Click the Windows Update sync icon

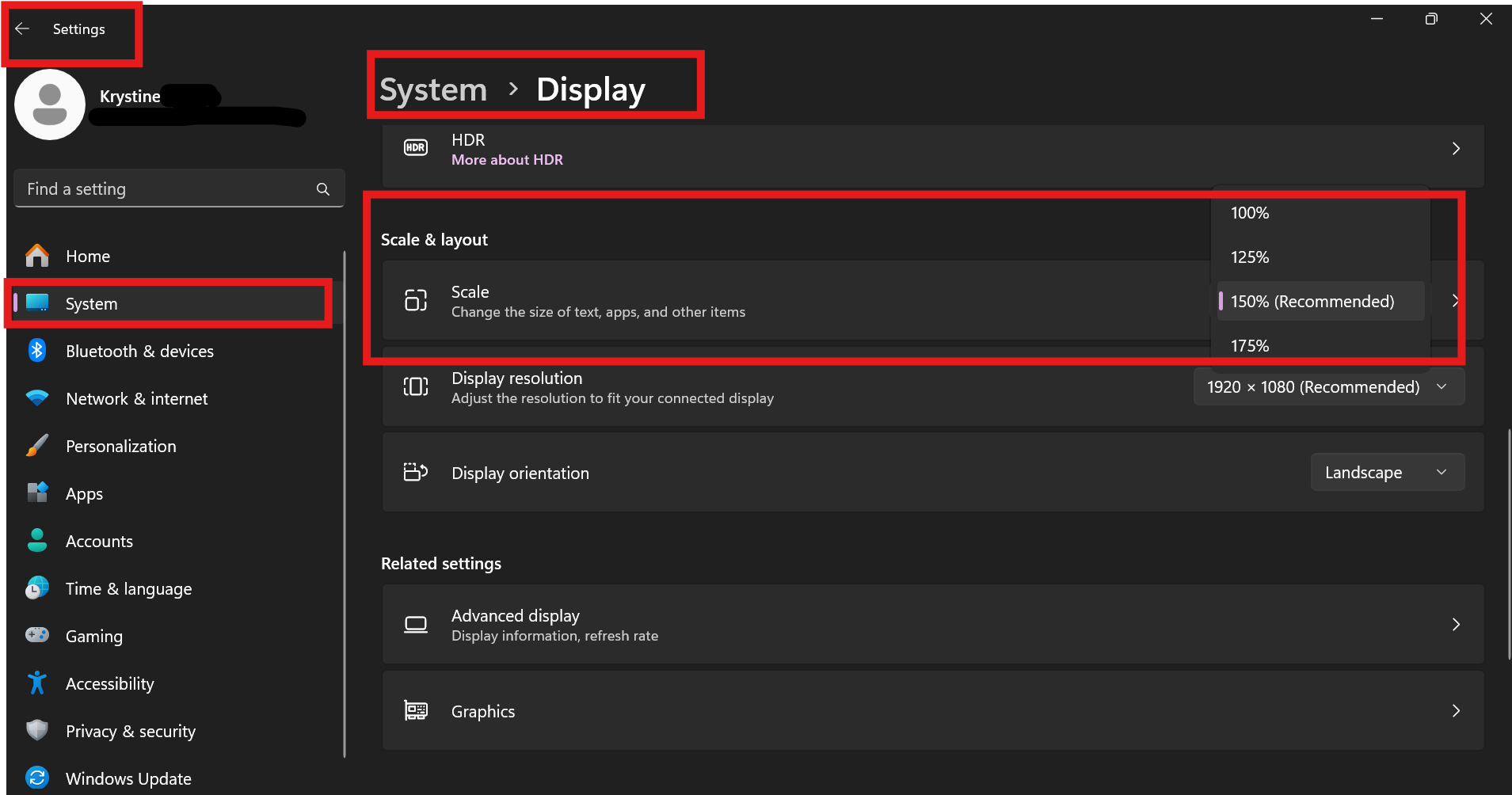37,778
